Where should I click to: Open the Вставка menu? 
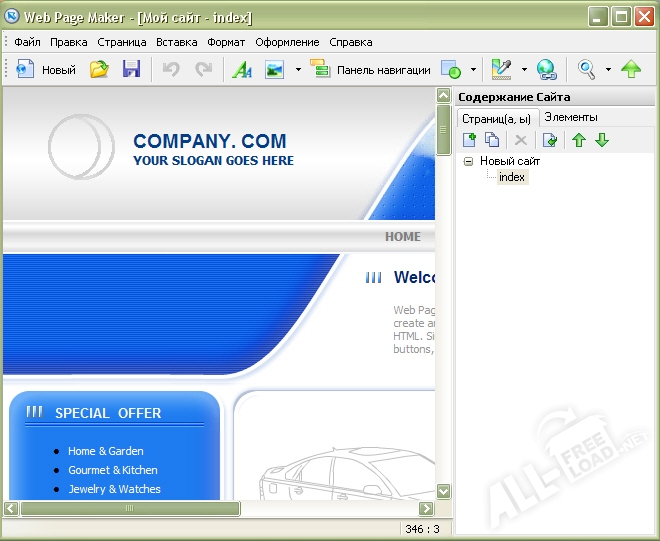(x=176, y=42)
